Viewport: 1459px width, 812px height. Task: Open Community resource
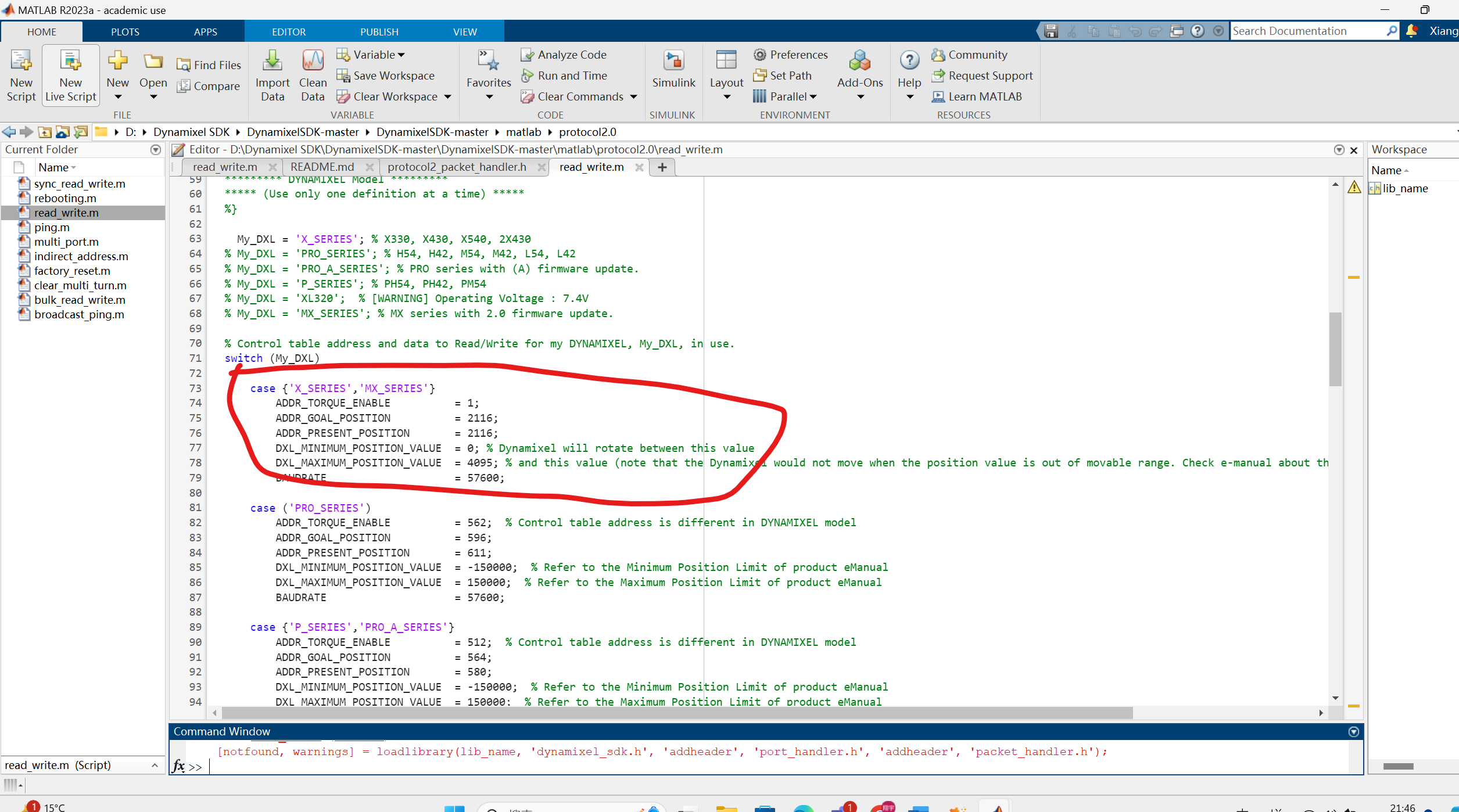click(x=969, y=55)
